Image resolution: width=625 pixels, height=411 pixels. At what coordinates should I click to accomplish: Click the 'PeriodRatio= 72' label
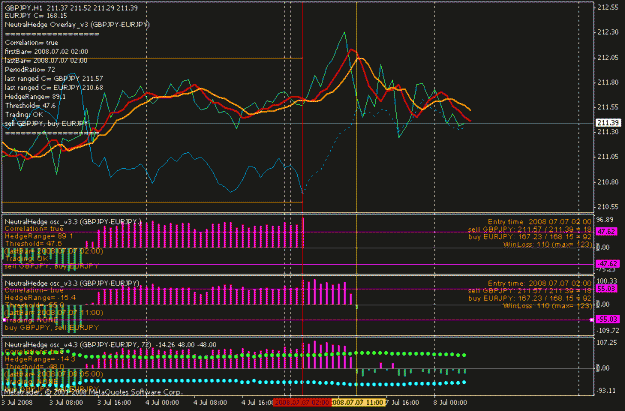(30, 69)
